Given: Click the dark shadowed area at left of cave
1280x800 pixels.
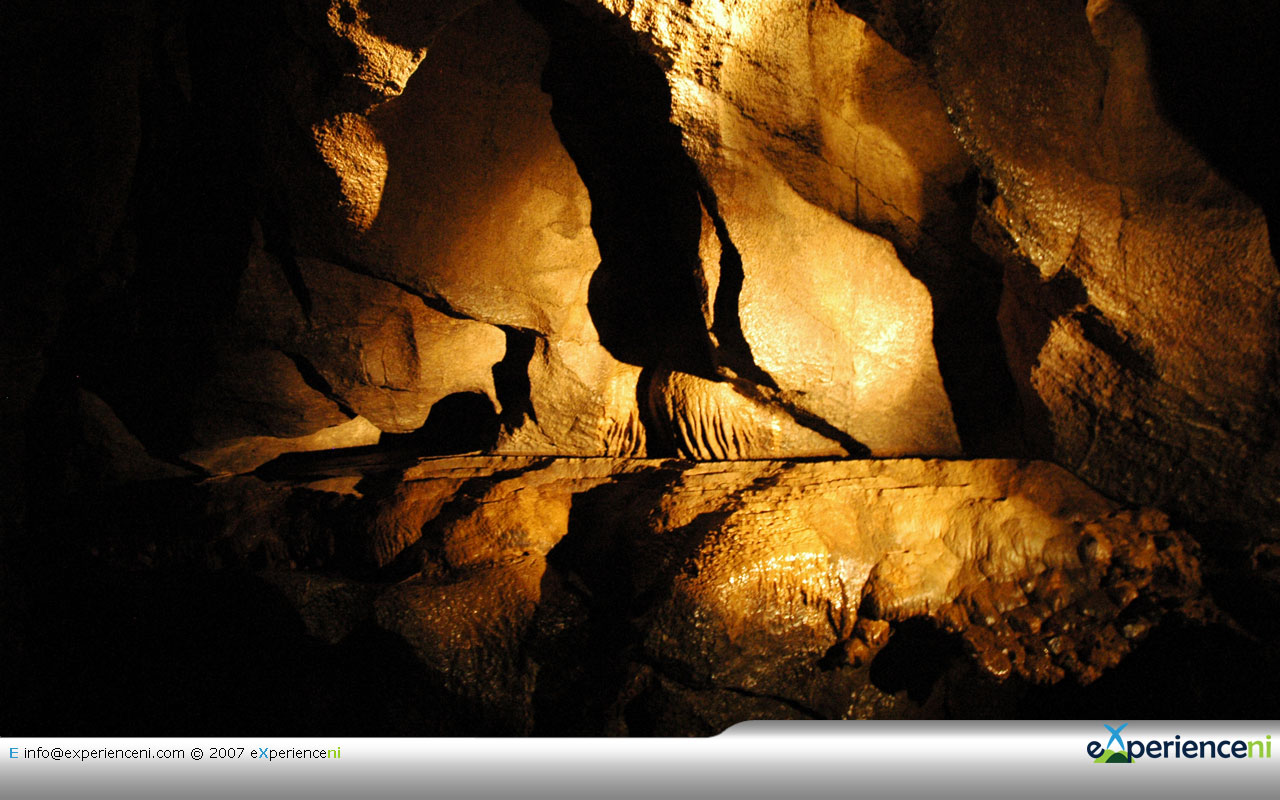Looking at the screenshot, I should pyautogui.click(x=100, y=300).
